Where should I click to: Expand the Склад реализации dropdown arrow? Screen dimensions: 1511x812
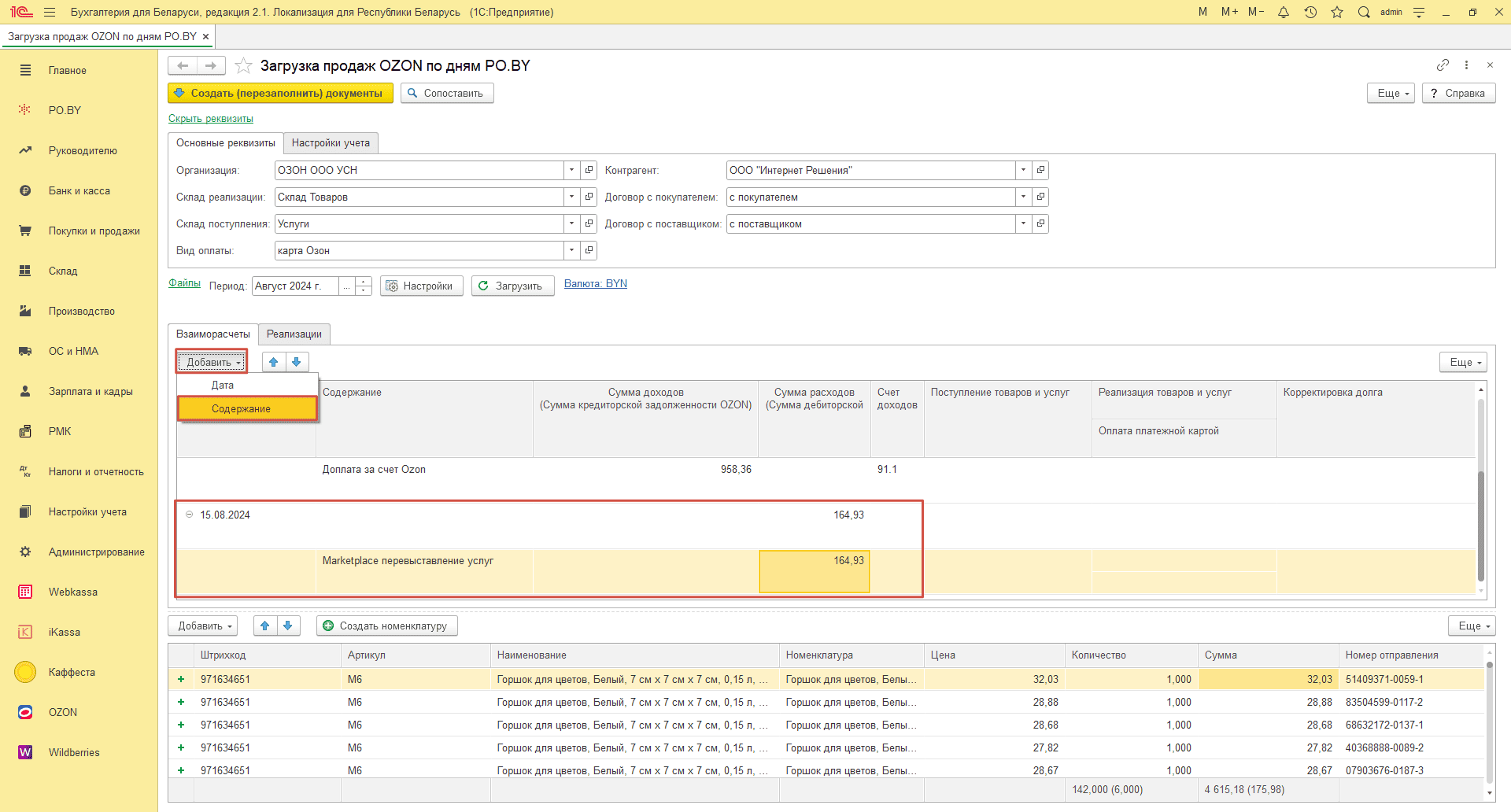pyautogui.click(x=572, y=197)
